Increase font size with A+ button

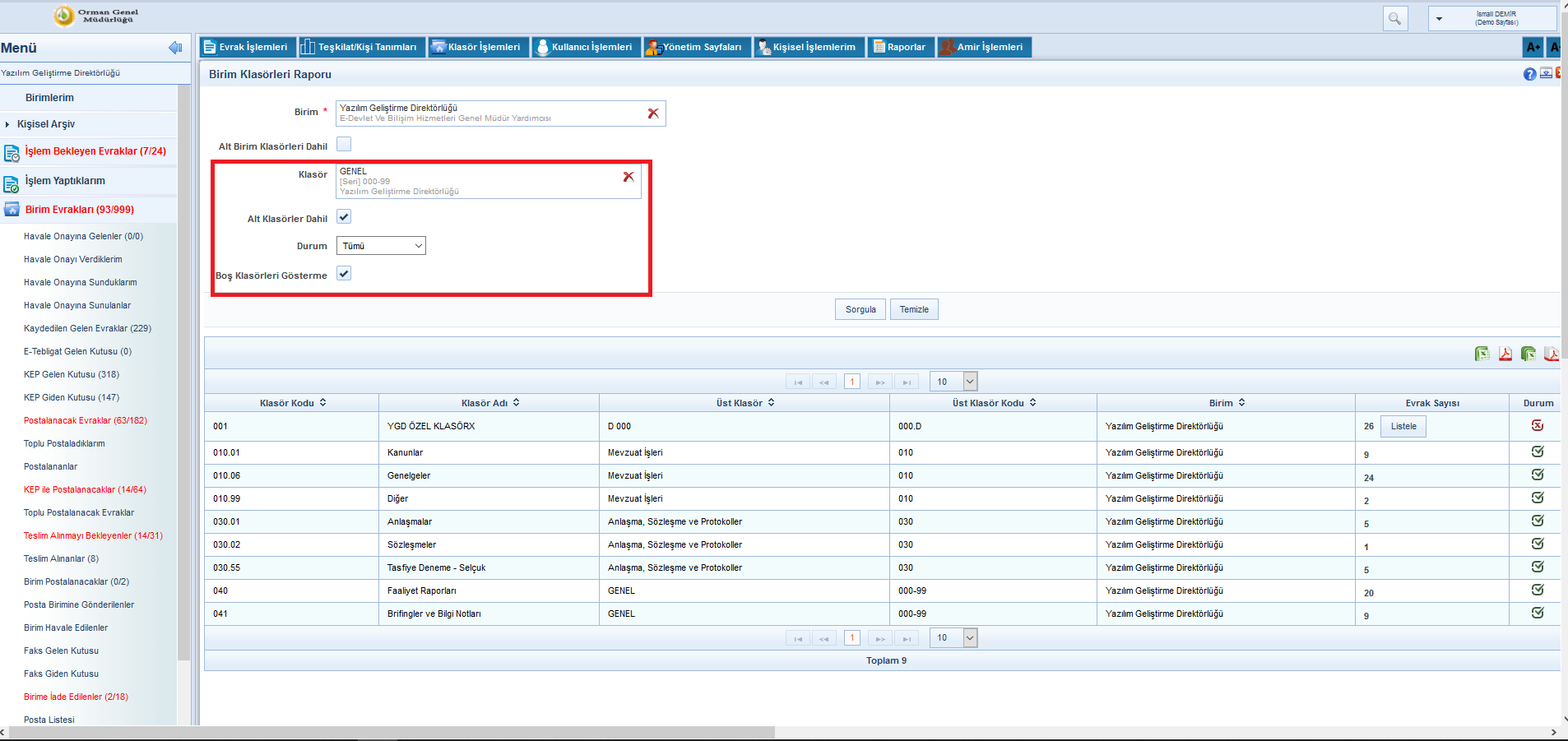tap(1533, 47)
